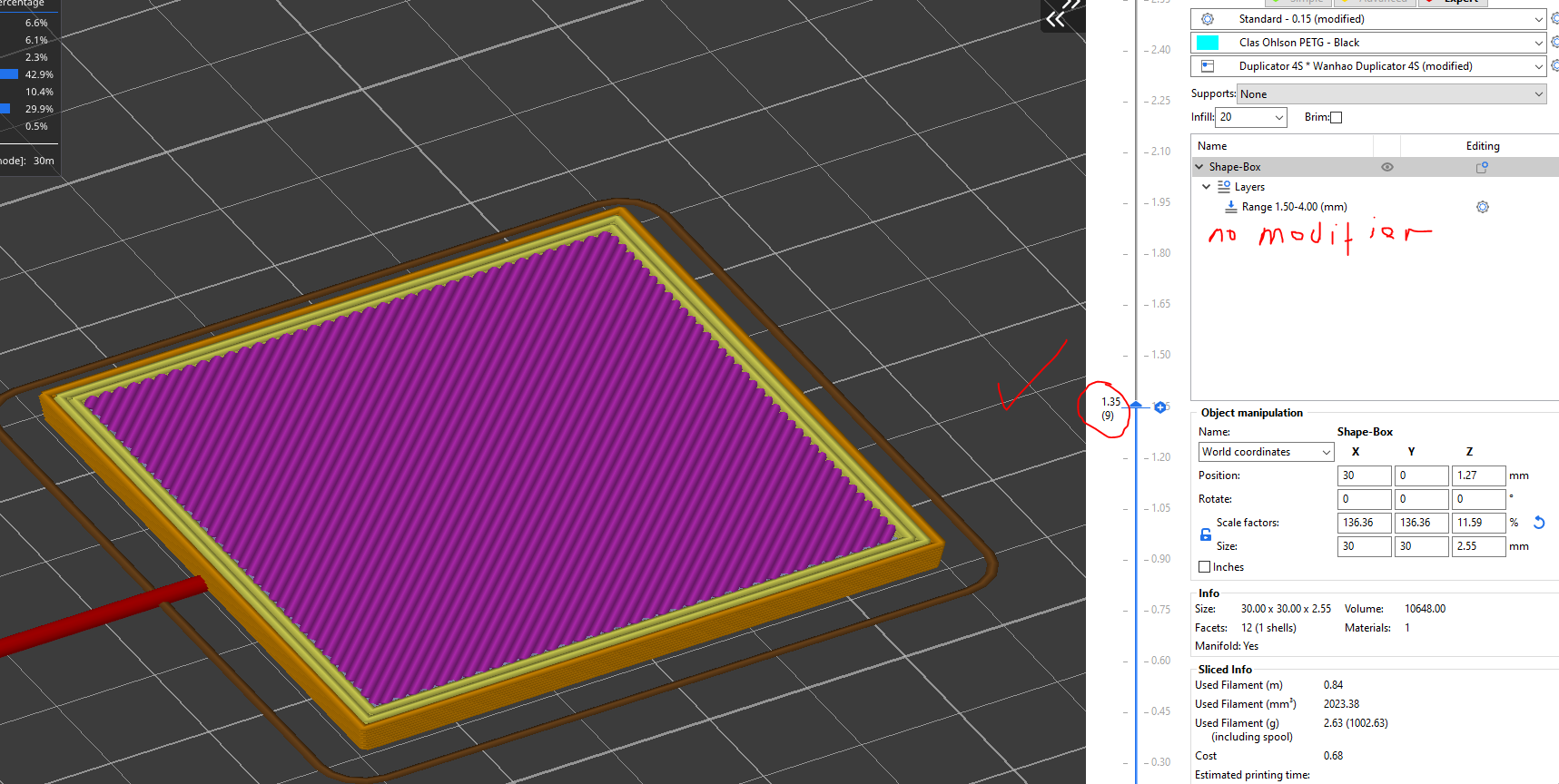Enable the Brim checkbox

click(1336, 117)
